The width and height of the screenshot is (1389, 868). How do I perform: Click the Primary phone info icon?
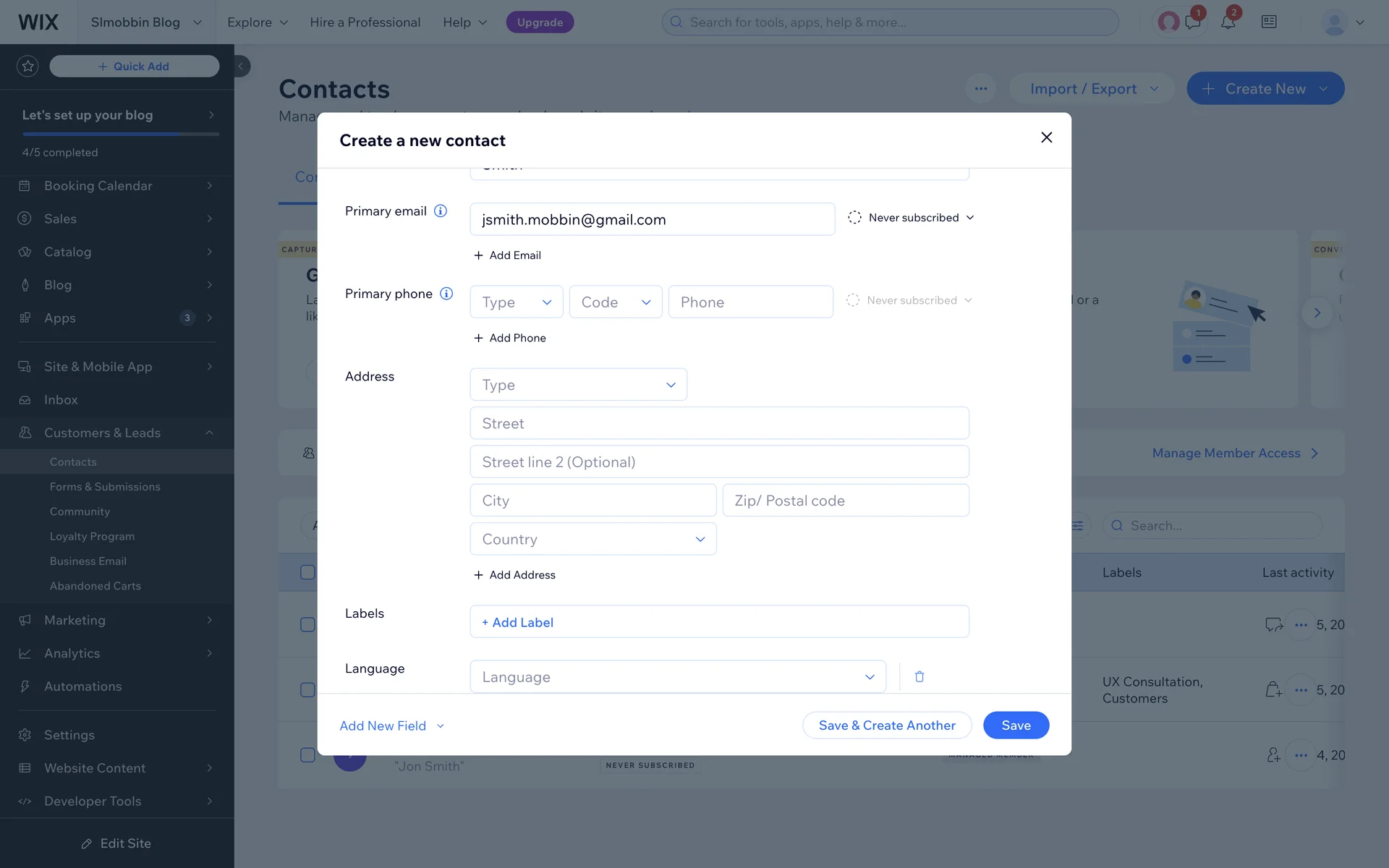tap(446, 294)
